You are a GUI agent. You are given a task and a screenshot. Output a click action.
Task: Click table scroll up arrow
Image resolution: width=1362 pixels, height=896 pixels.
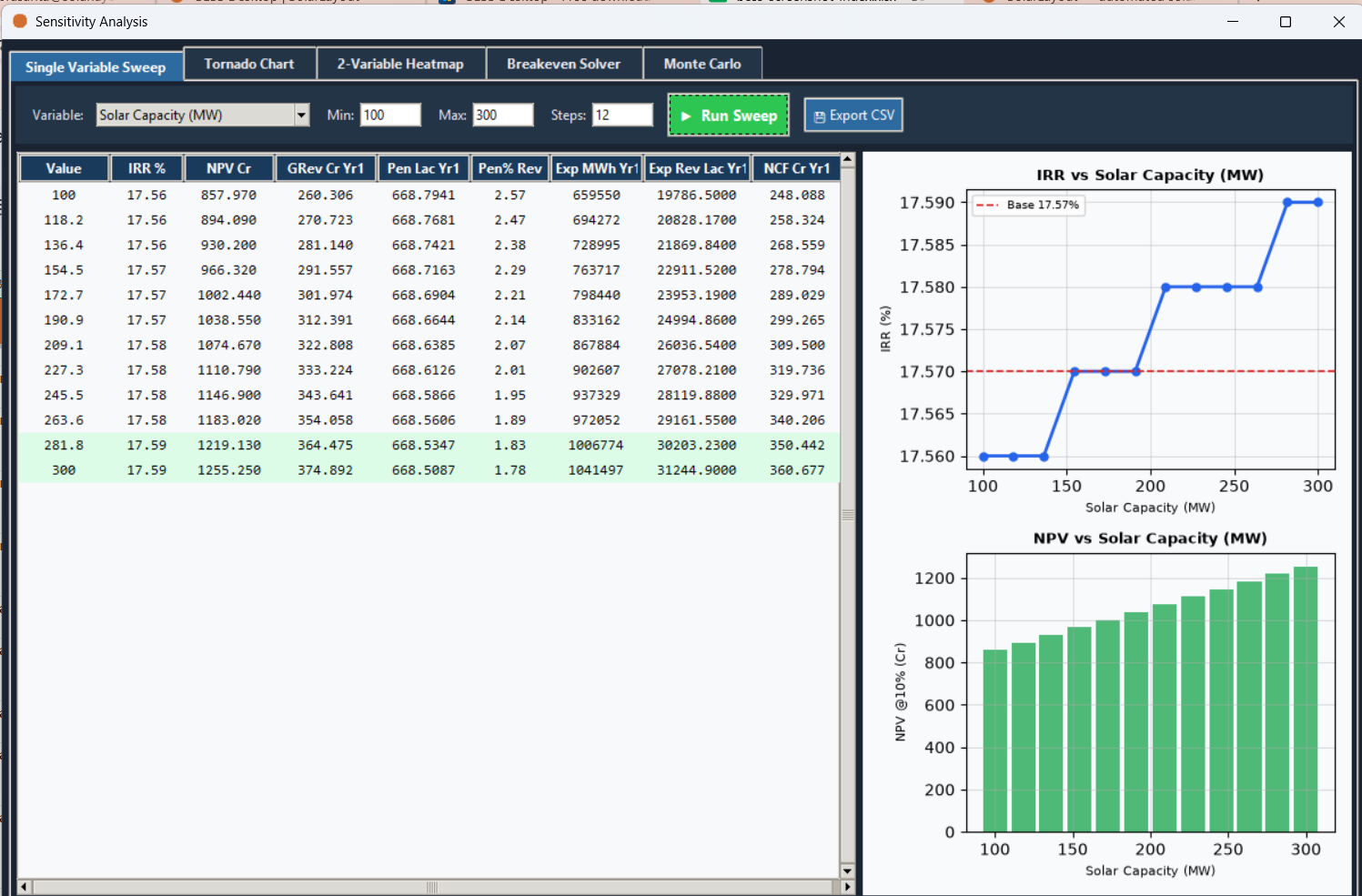pyautogui.click(x=848, y=159)
